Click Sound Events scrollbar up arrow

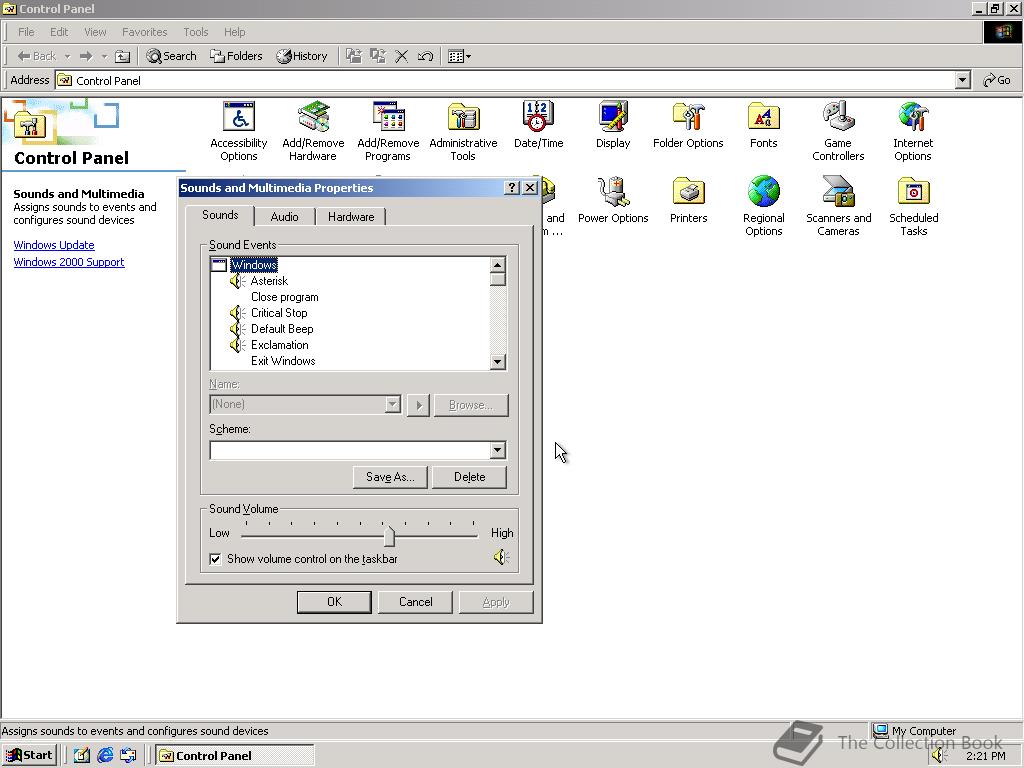click(498, 264)
